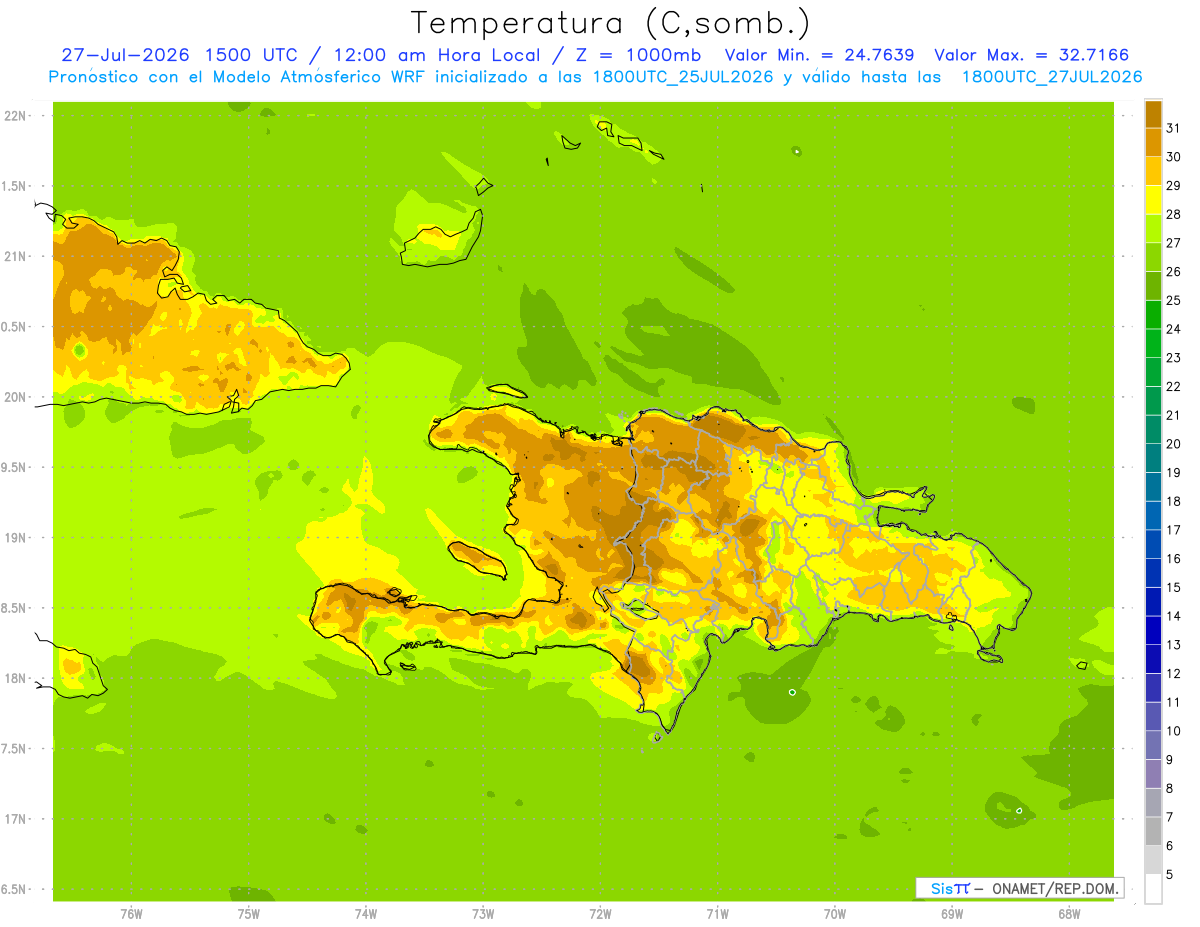Click the legend scale value '23'

[x=1173, y=357]
